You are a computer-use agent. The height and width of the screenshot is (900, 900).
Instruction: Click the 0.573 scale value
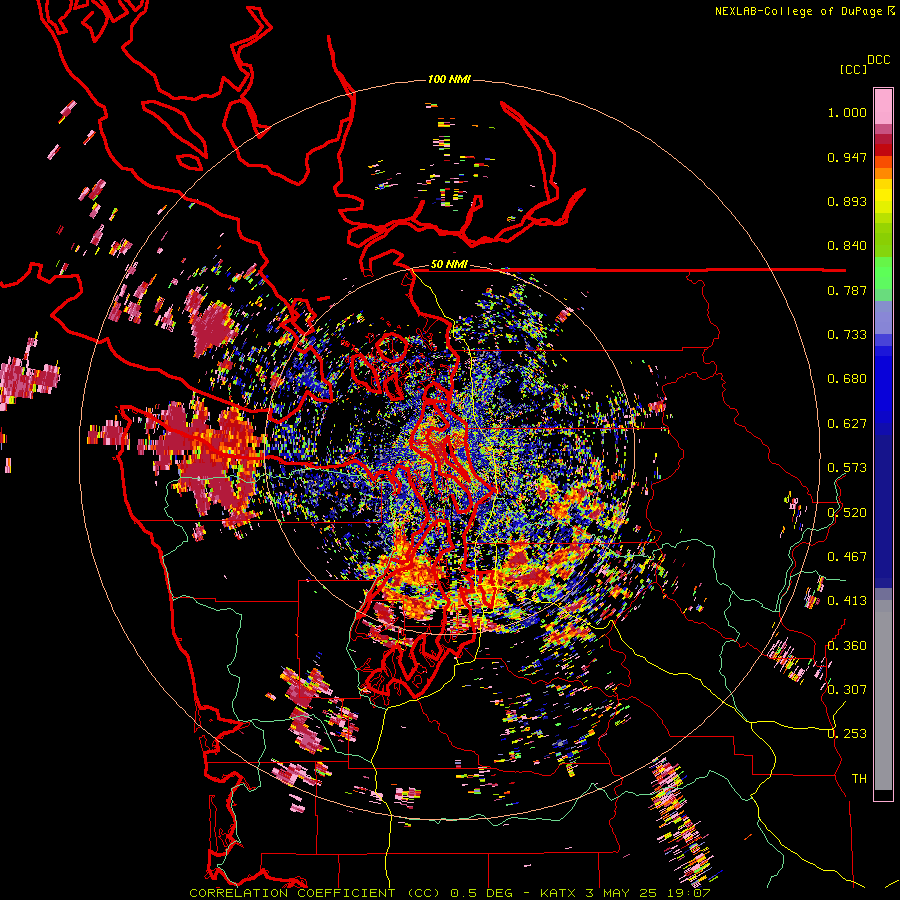(x=847, y=468)
